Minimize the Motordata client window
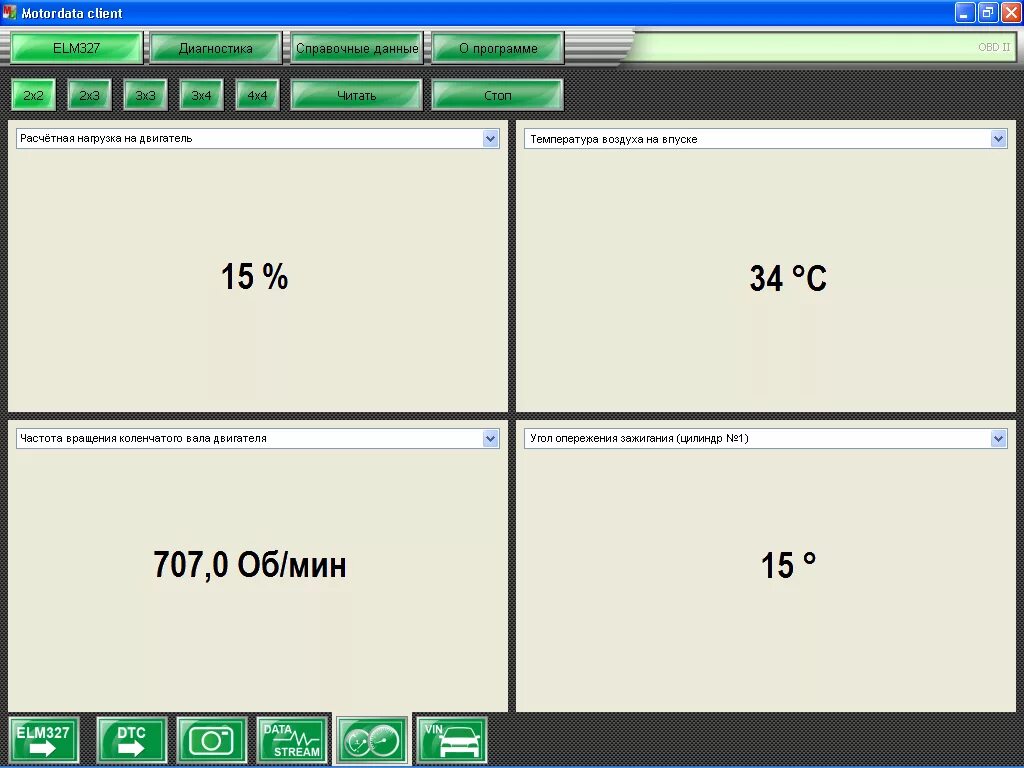Screen dimensions: 1024x768 (965, 12)
